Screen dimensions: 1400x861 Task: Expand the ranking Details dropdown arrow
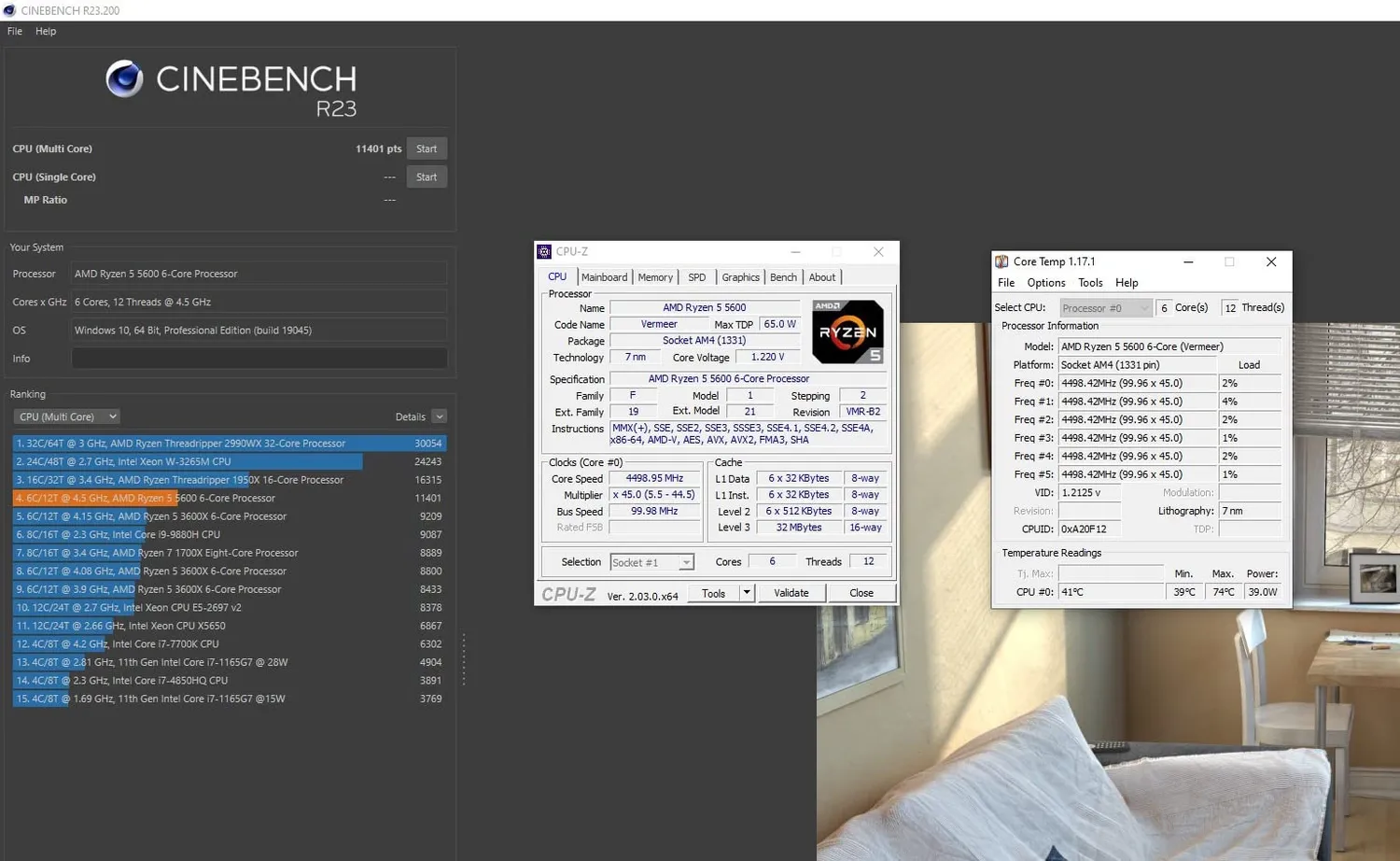click(x=440, y=416)
